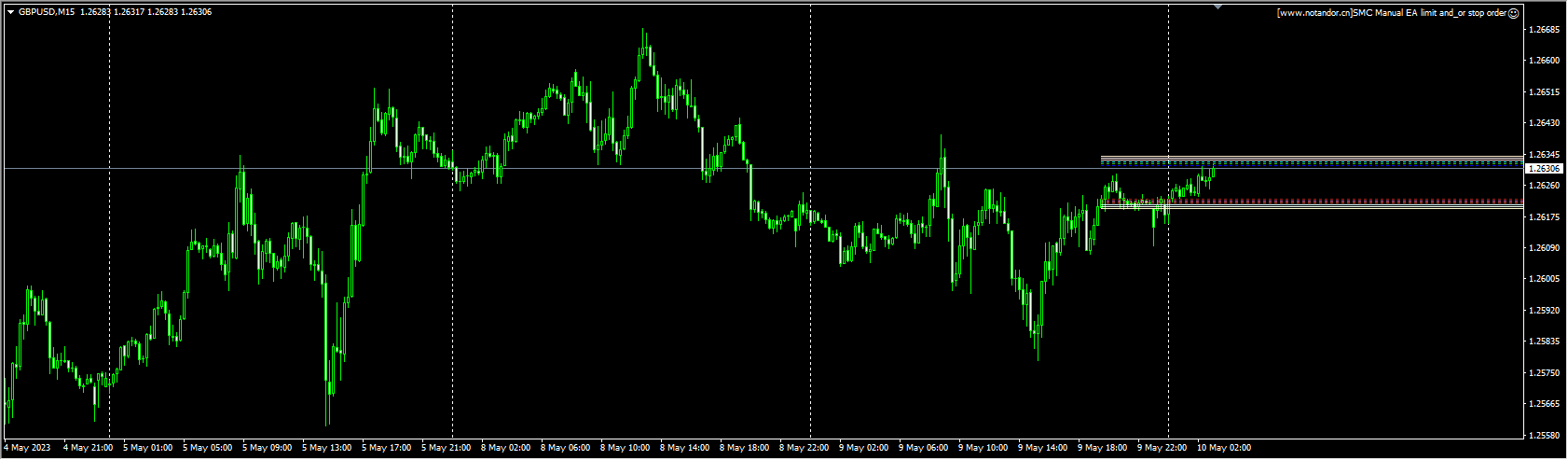Click the 5 May 05:00 time label

207,449
